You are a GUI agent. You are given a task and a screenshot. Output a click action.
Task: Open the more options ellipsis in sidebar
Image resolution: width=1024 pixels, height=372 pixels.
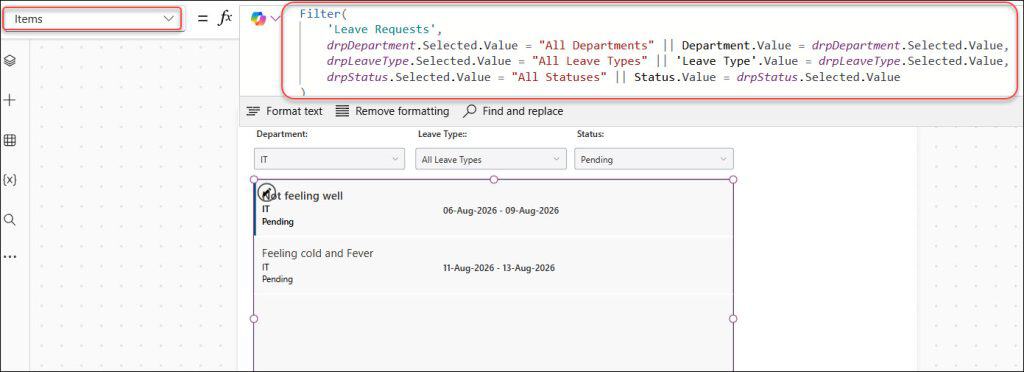click(10, 257)
